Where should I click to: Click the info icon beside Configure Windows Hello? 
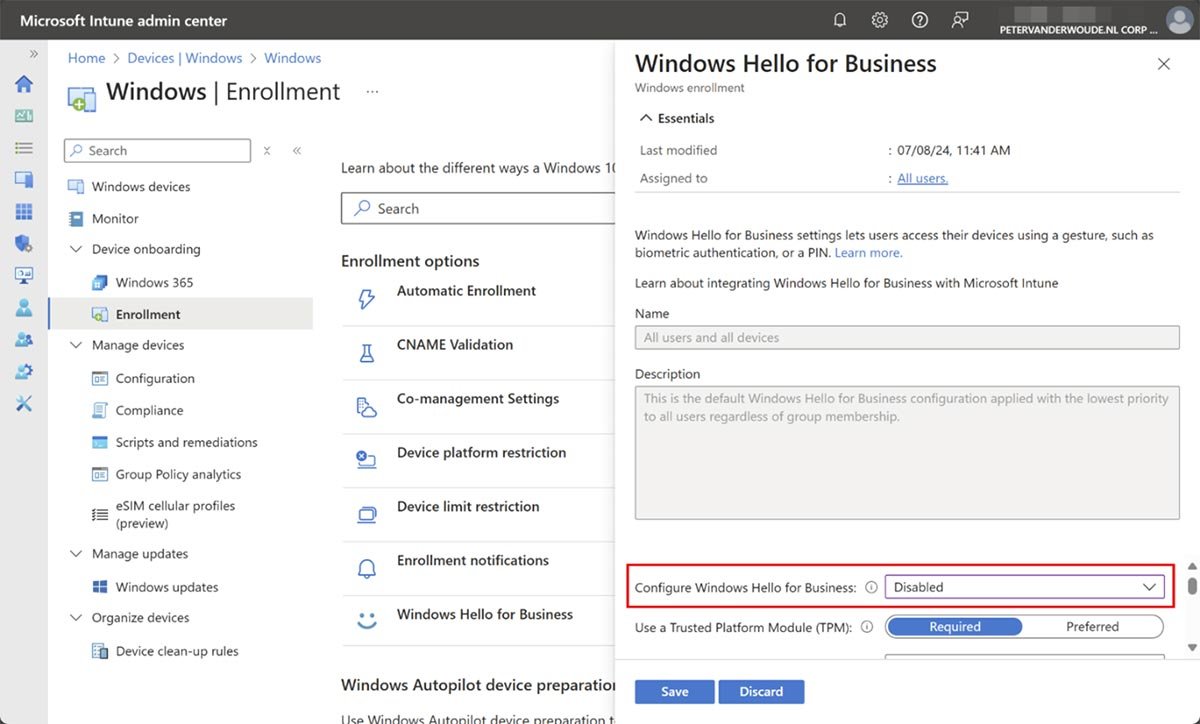tap(870, 588)
